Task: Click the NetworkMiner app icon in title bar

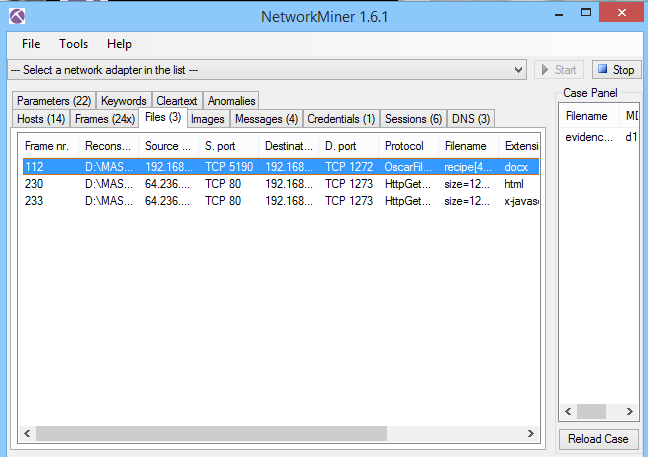Action: 17,16
